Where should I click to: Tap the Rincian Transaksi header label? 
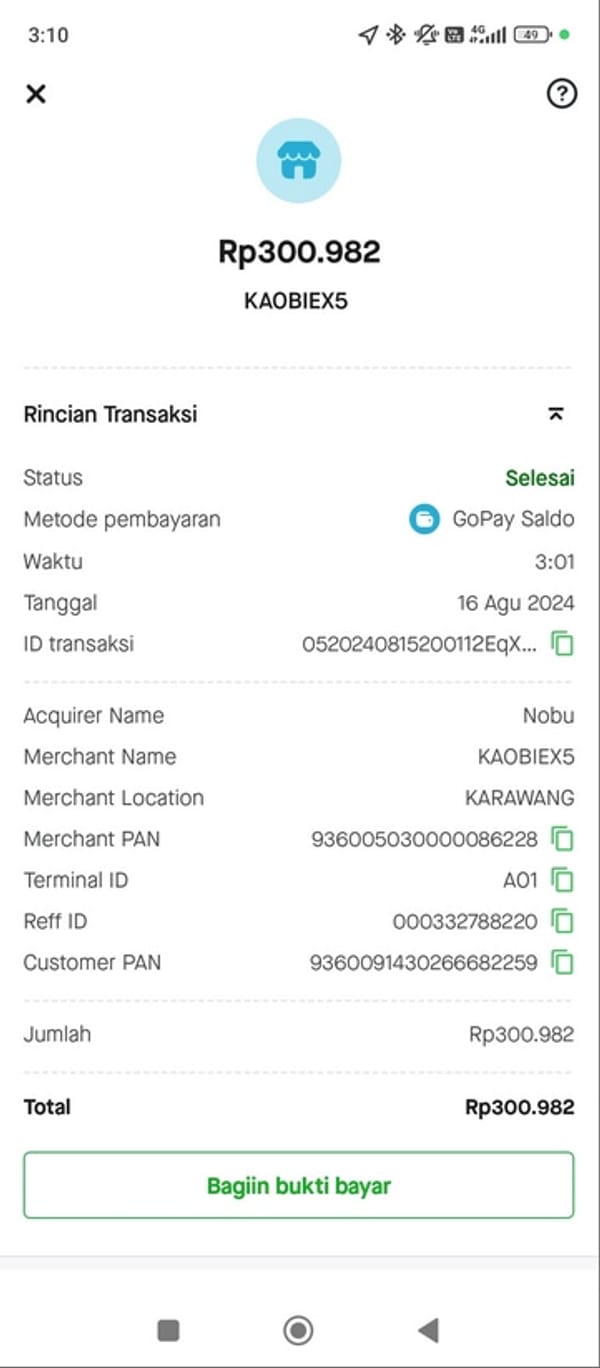click(x=110, y=414)
